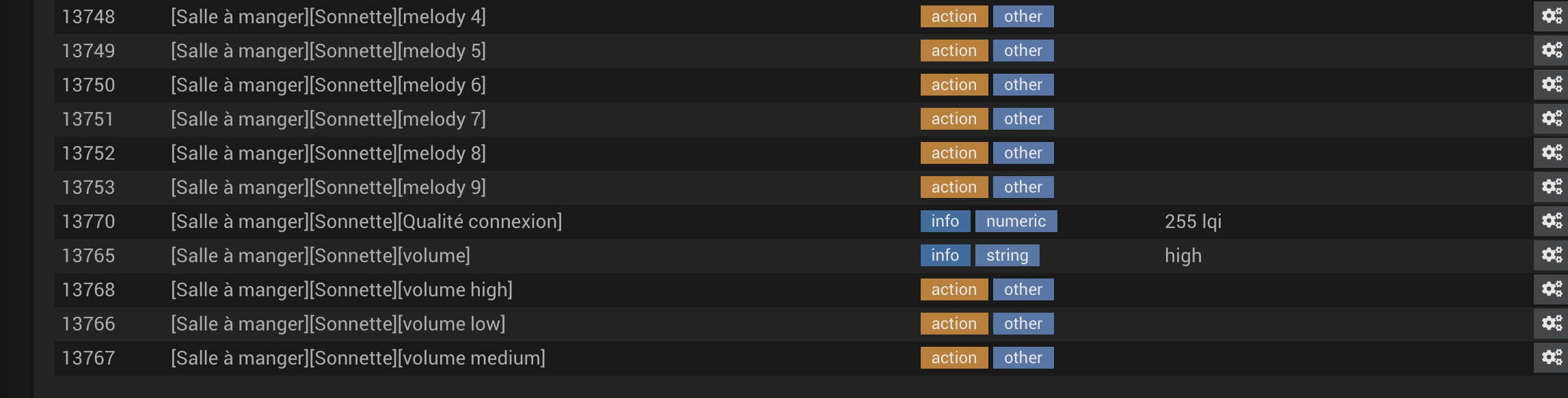This screenshot has height=398, width=1568.
Task: Open advanced config for melody 7 row
Action: tap(1552, 119)
